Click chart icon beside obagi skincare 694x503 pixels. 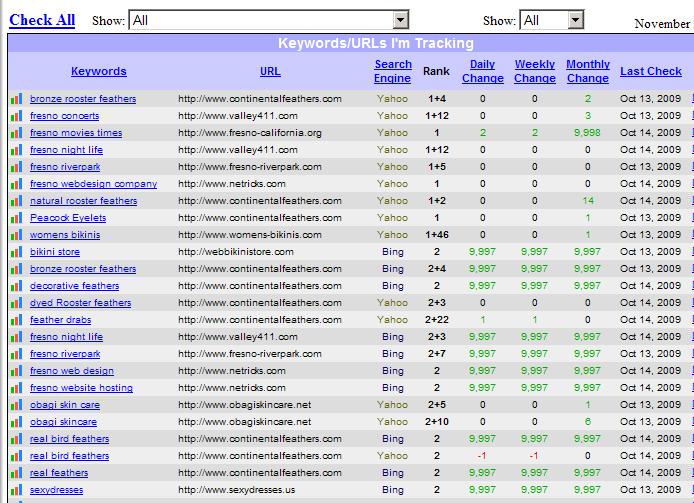[x=16, y=422]
